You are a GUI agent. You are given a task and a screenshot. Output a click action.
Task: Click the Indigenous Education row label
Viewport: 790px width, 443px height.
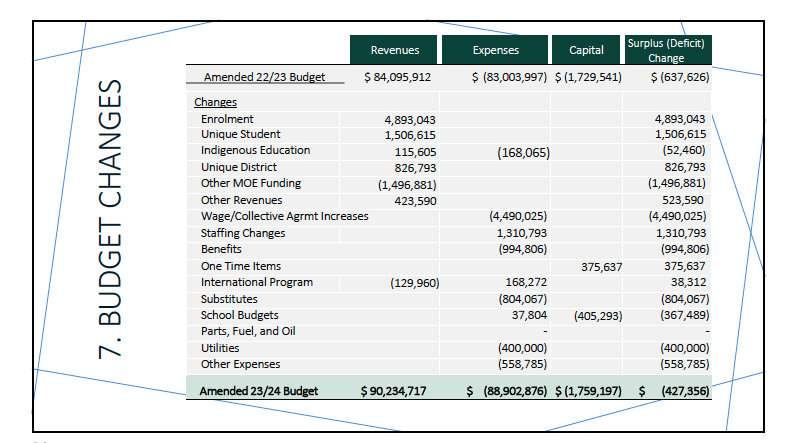(255, 151)
